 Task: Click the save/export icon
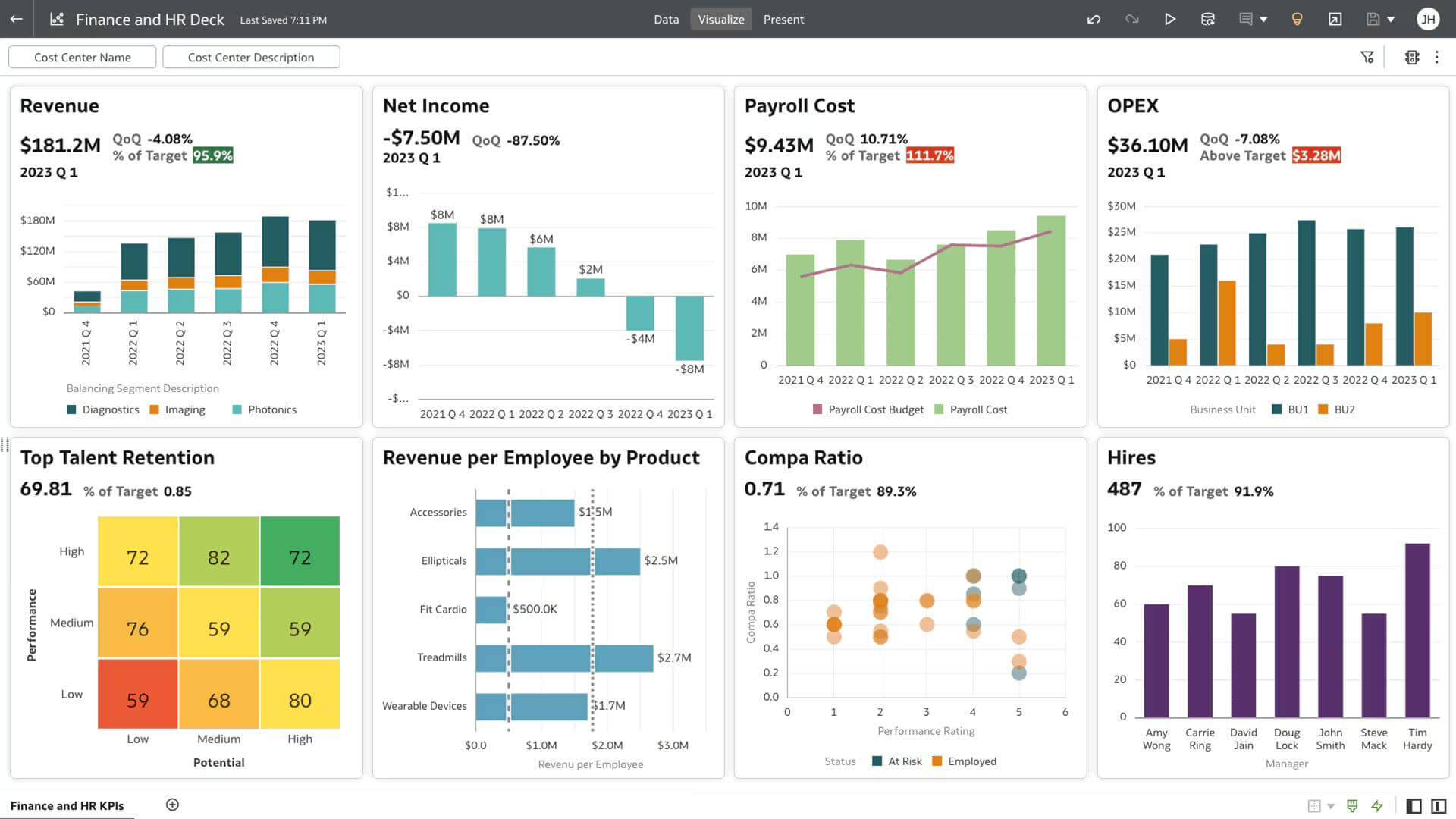[x=1373, y=19]
